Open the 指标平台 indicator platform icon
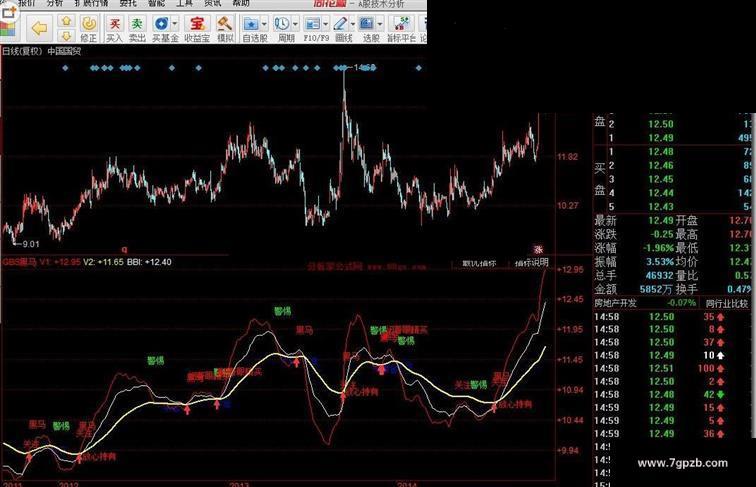Screen dimensions: 756x487 point(401,28)
